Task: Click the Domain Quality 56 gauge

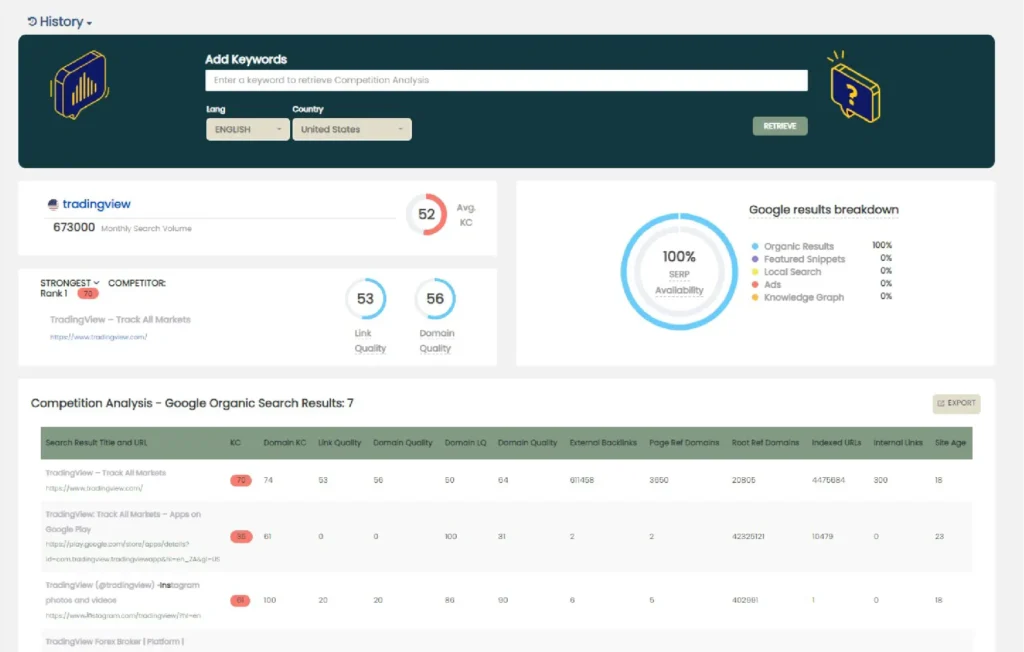Action: click(435, 299)
